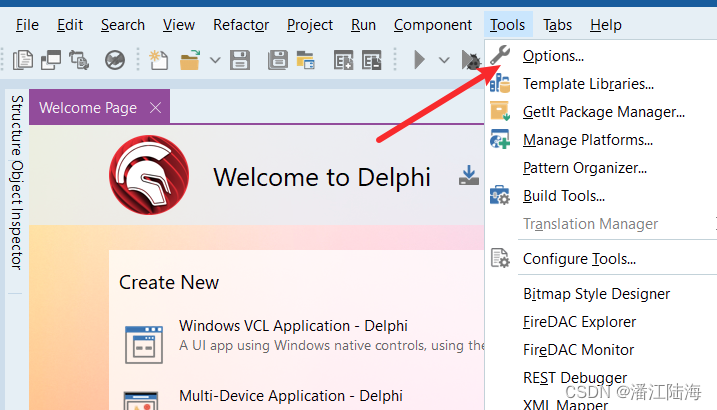Click the Save All toolbar icon
Image resolution: width=717 pixels, height=410 pixels.
tap(278, 60)
